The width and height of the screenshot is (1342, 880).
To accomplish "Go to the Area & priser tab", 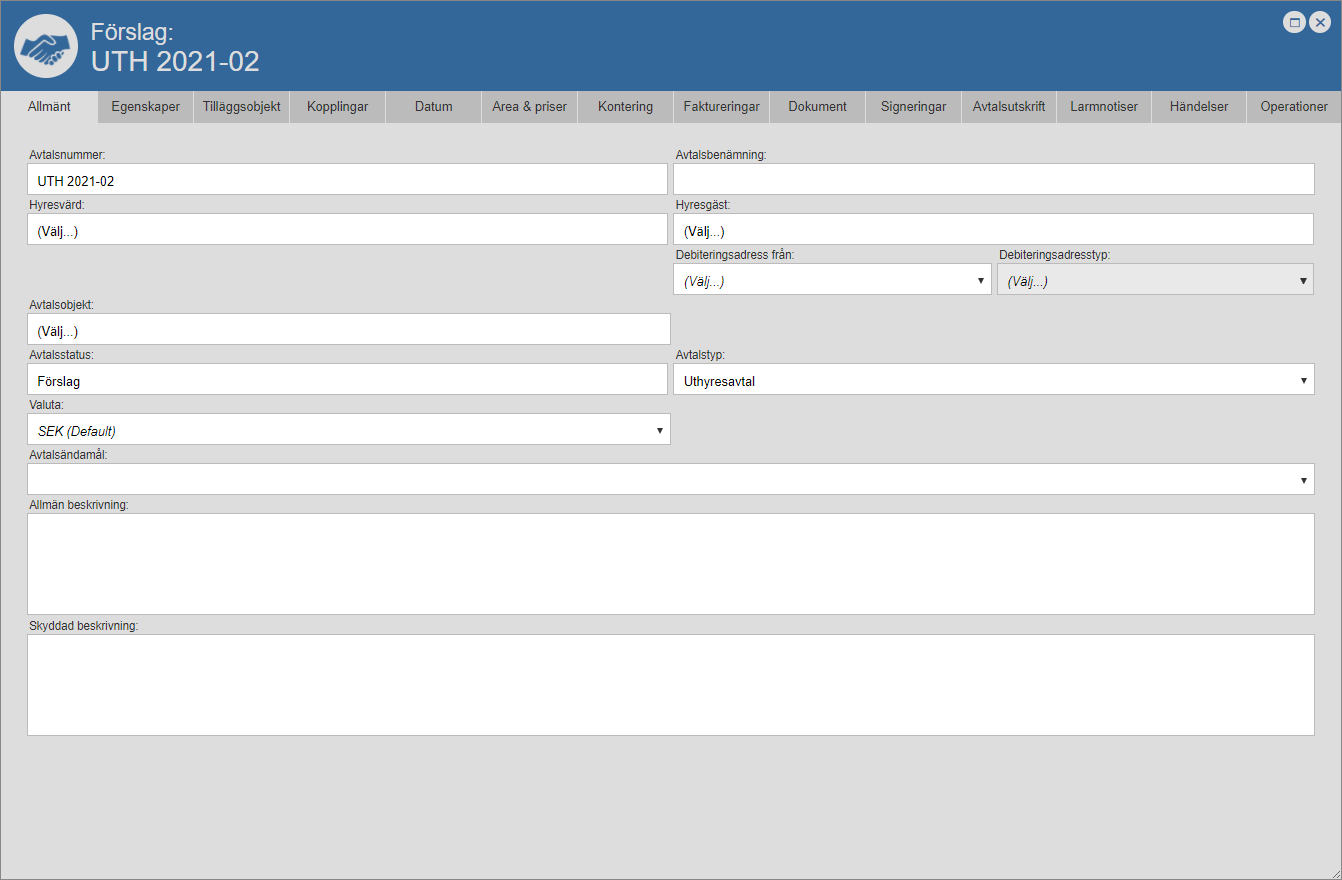I will [x=529, y=107].
